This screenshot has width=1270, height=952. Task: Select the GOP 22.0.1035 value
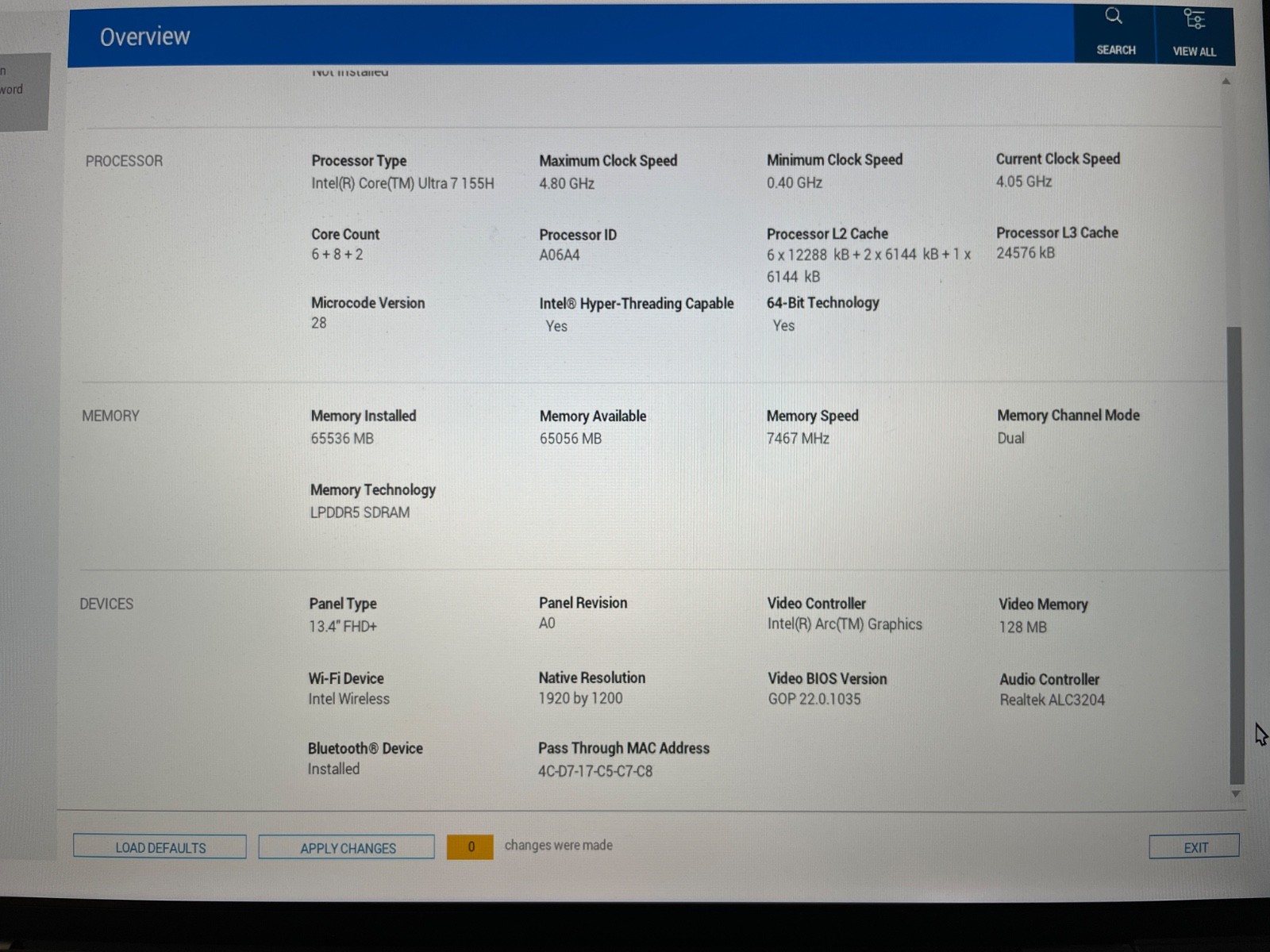(x=814, y=699)
